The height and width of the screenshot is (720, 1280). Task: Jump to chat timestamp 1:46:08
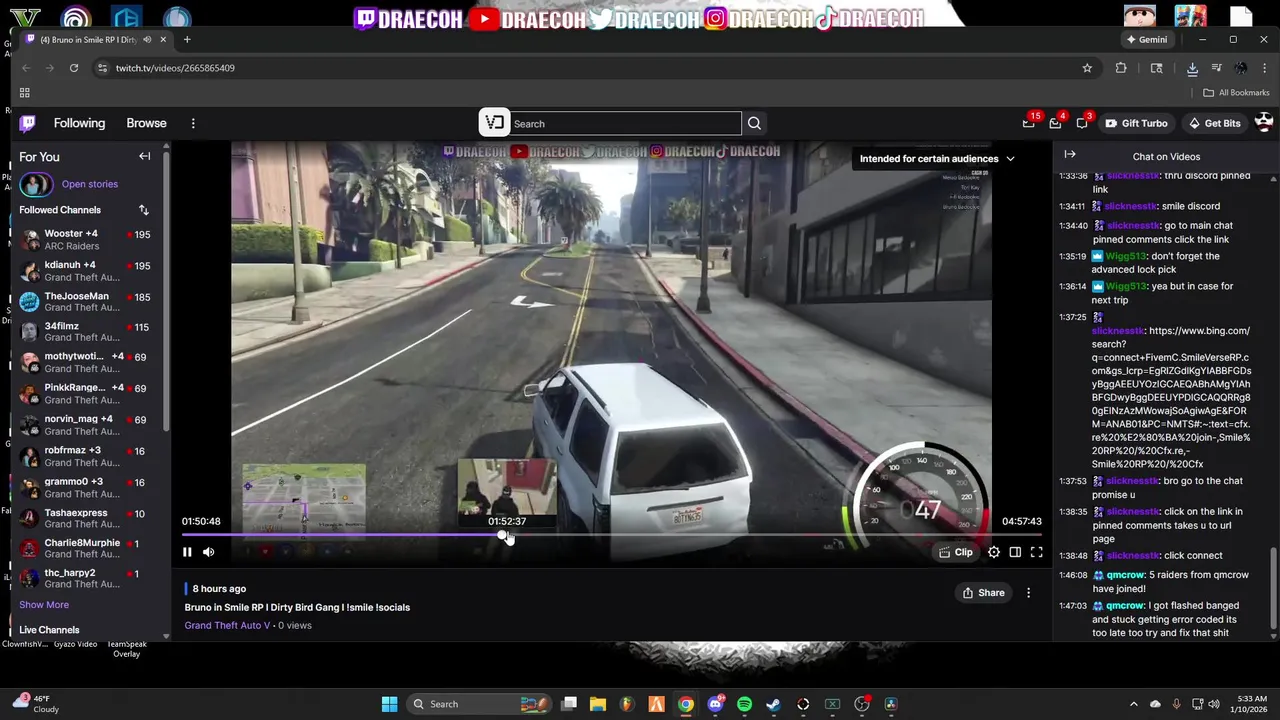pos(1073,575)
